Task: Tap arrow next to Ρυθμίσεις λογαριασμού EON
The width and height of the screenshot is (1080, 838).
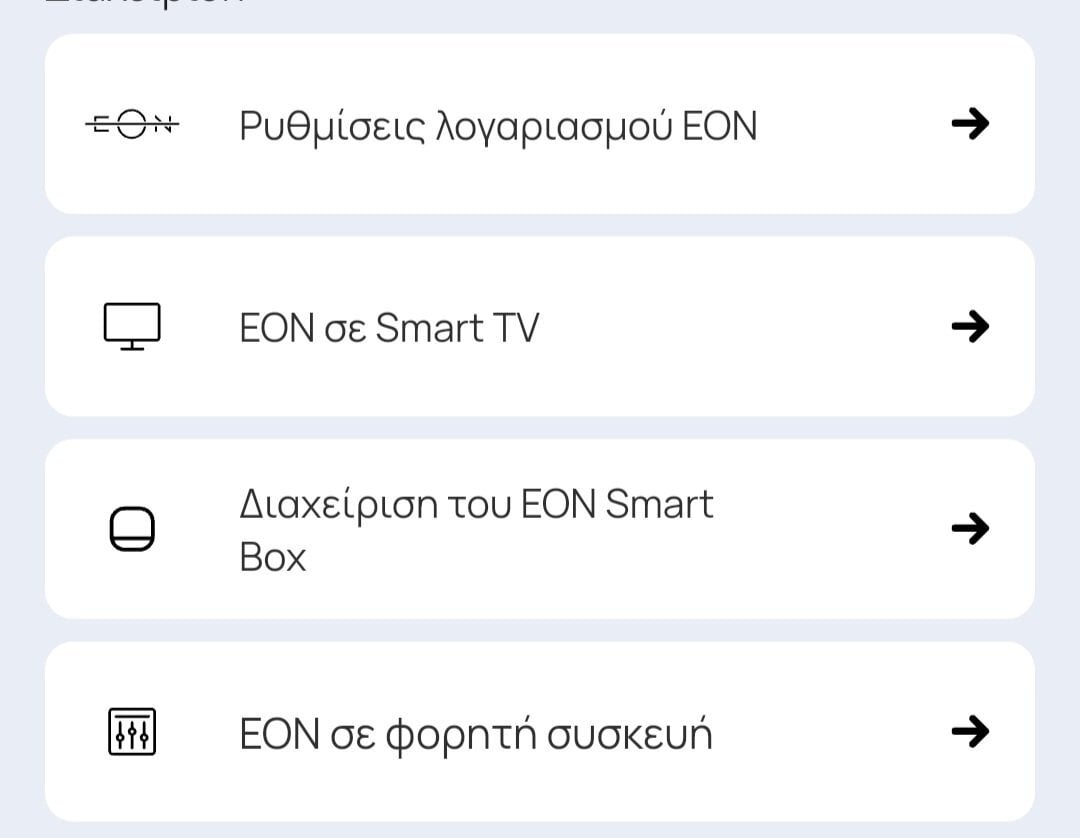Action: pyautogui.click(x=970, y=124)
